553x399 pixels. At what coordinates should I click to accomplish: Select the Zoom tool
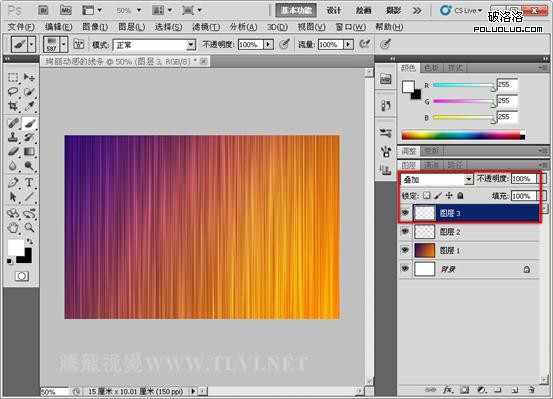pyautogui.click(x=29, y=228)
